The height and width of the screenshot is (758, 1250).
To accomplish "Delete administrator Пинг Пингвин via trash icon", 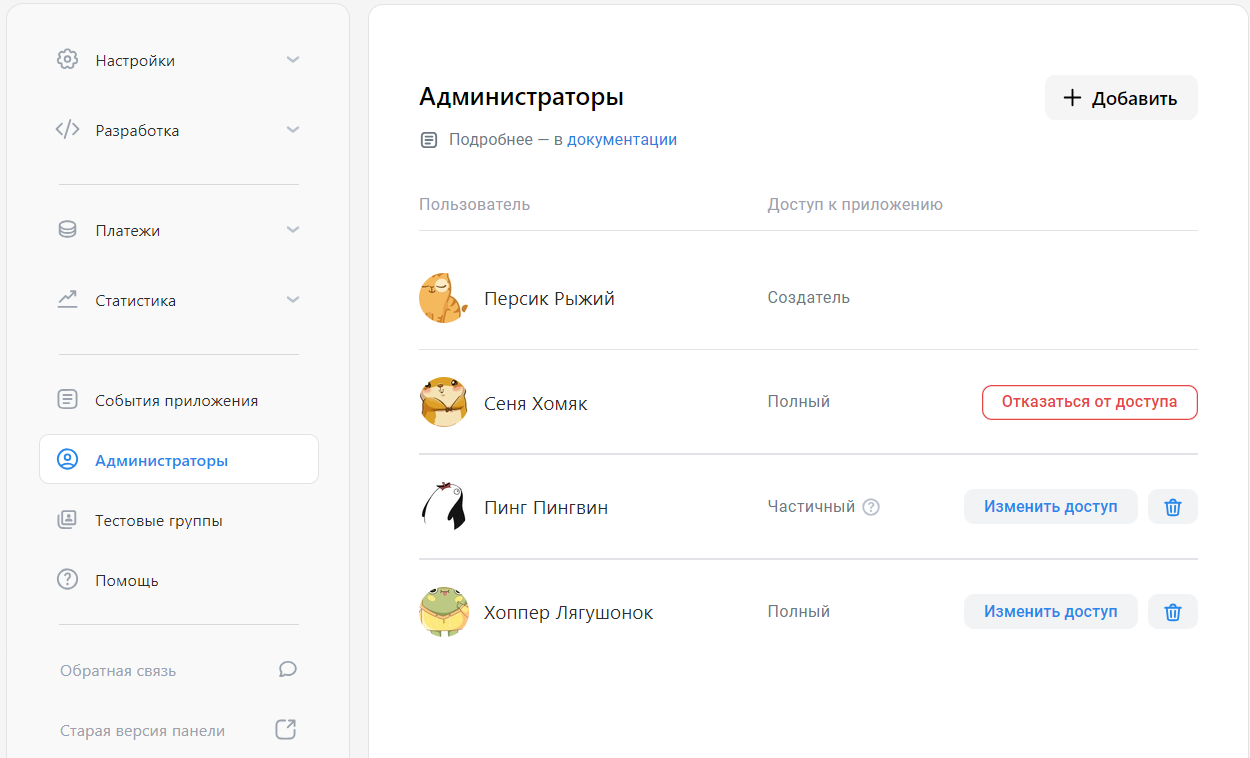I will point(1172,506).
